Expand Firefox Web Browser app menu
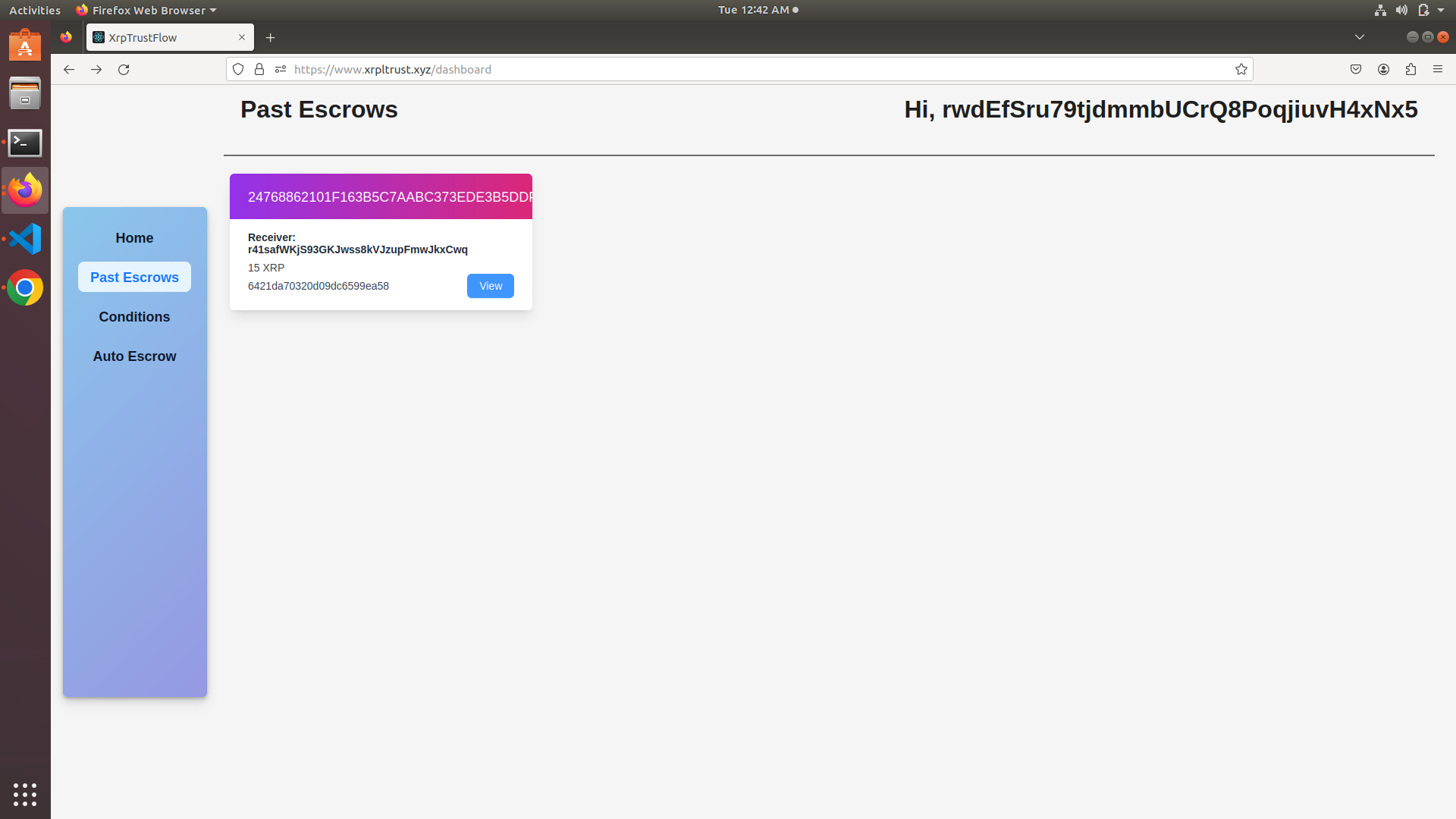The height and width of the screenshot is (819, 1456). (x=146, y=10)
